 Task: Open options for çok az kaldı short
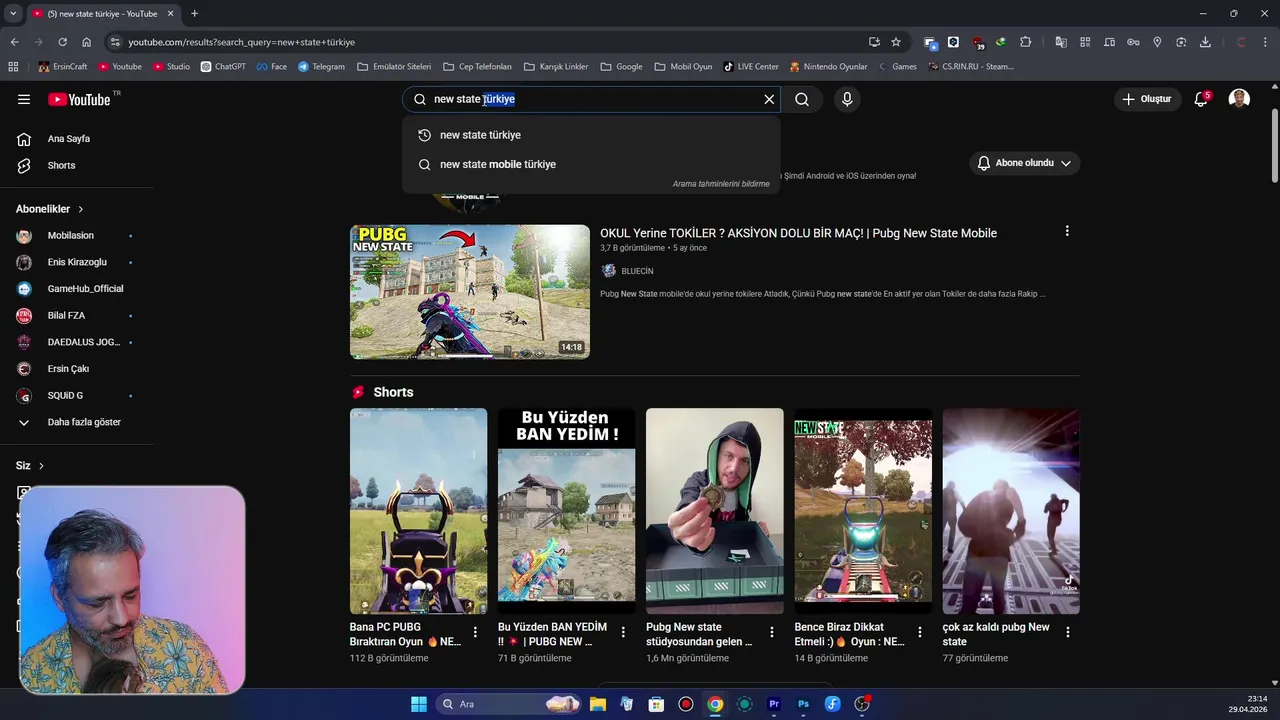tap(1068, 632)
